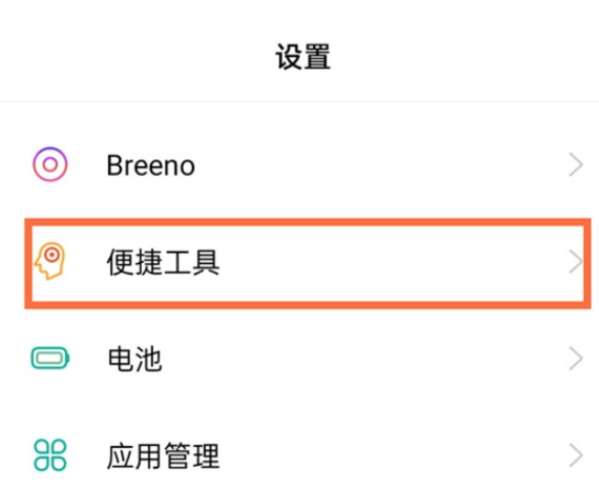Tap empty space in the 电池 row
Viewport: 599px width, 490px height.
382,358
